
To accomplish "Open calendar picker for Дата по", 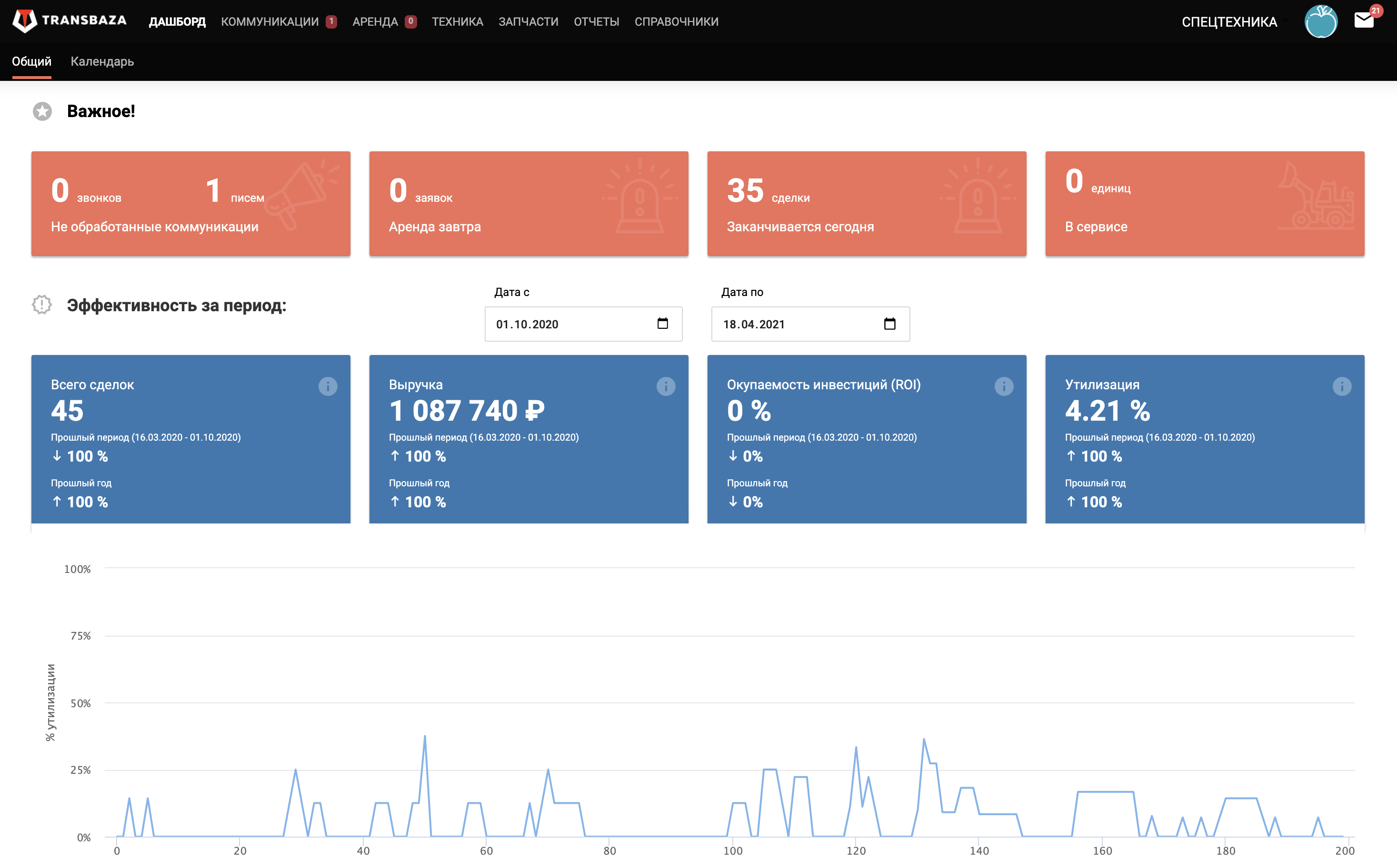I will pos(889,324).
